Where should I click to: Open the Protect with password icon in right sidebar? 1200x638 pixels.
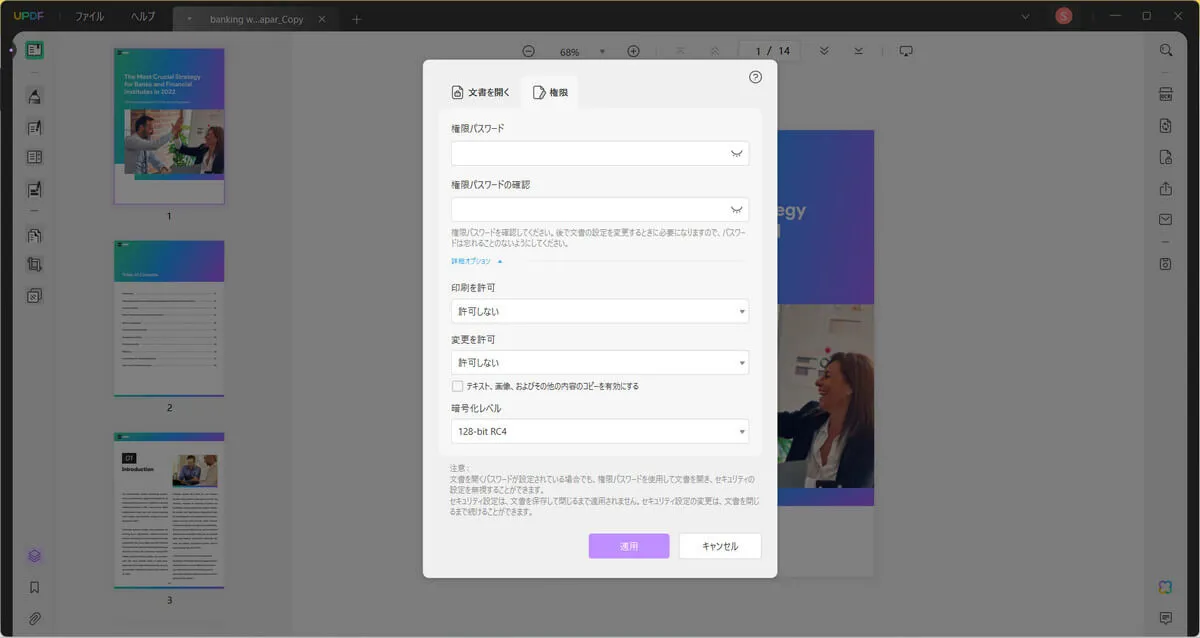point(1165,157)
